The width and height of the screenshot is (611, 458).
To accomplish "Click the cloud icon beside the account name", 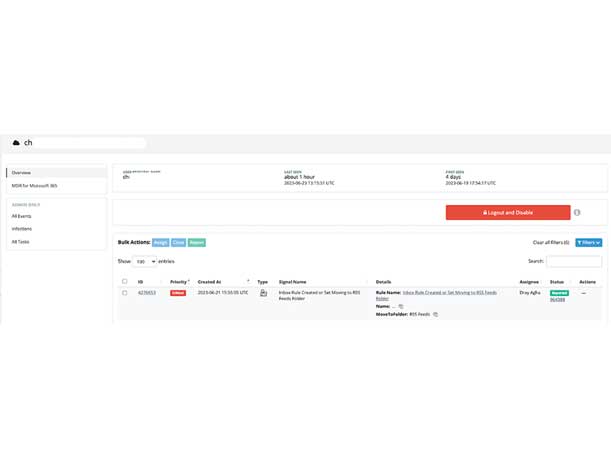I will pyautogui.click(x=16, y=143).
